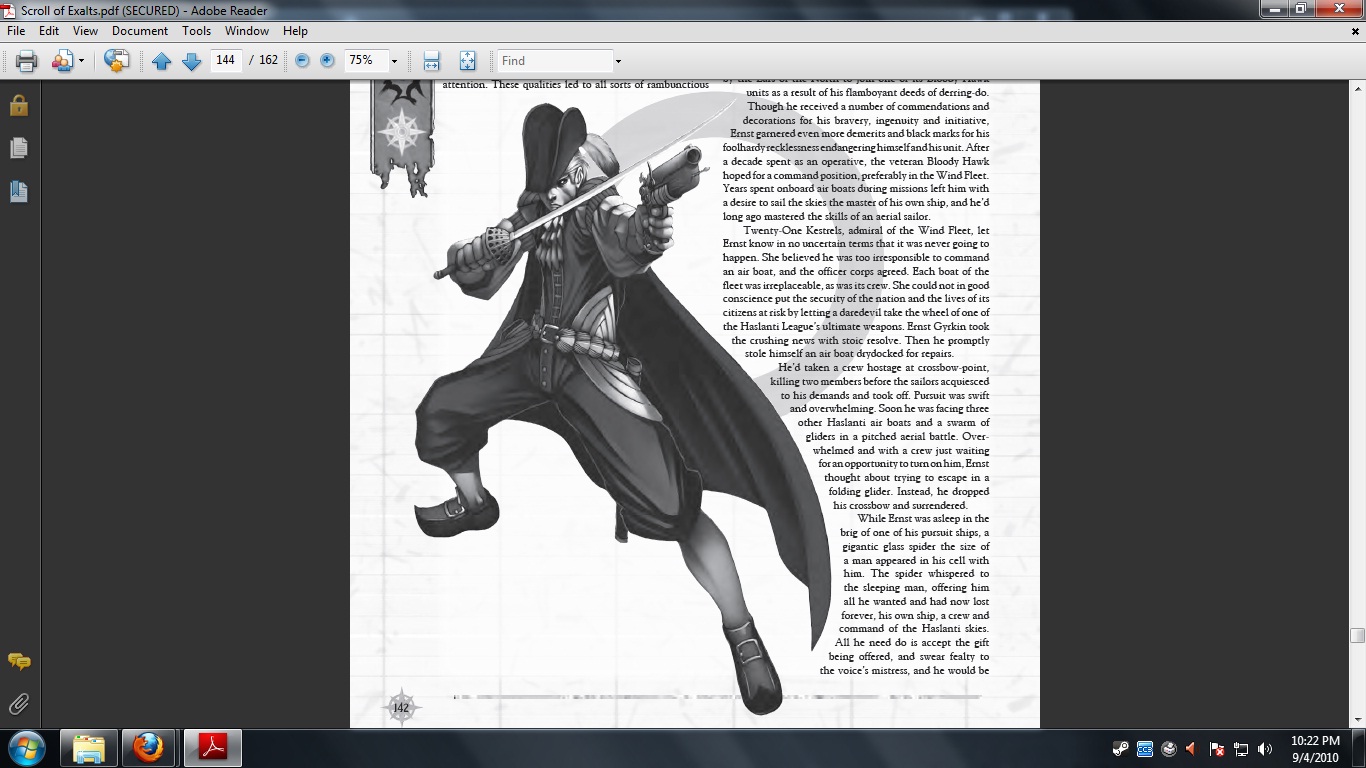Click the scrollbar up arrow
Image resolution: width=1366 pixels, height=768 pixels.
(1357, 87)
